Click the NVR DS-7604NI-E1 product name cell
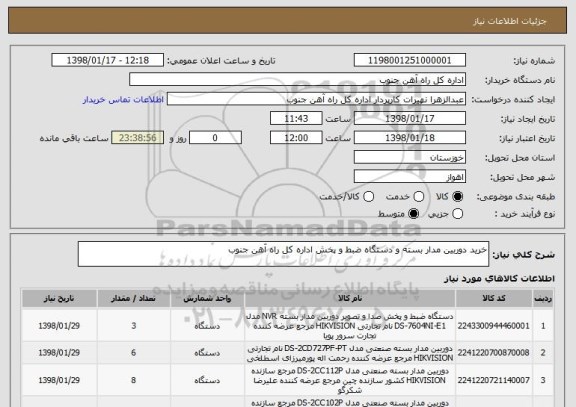This screenshot has height=407, width=576. 350,326
